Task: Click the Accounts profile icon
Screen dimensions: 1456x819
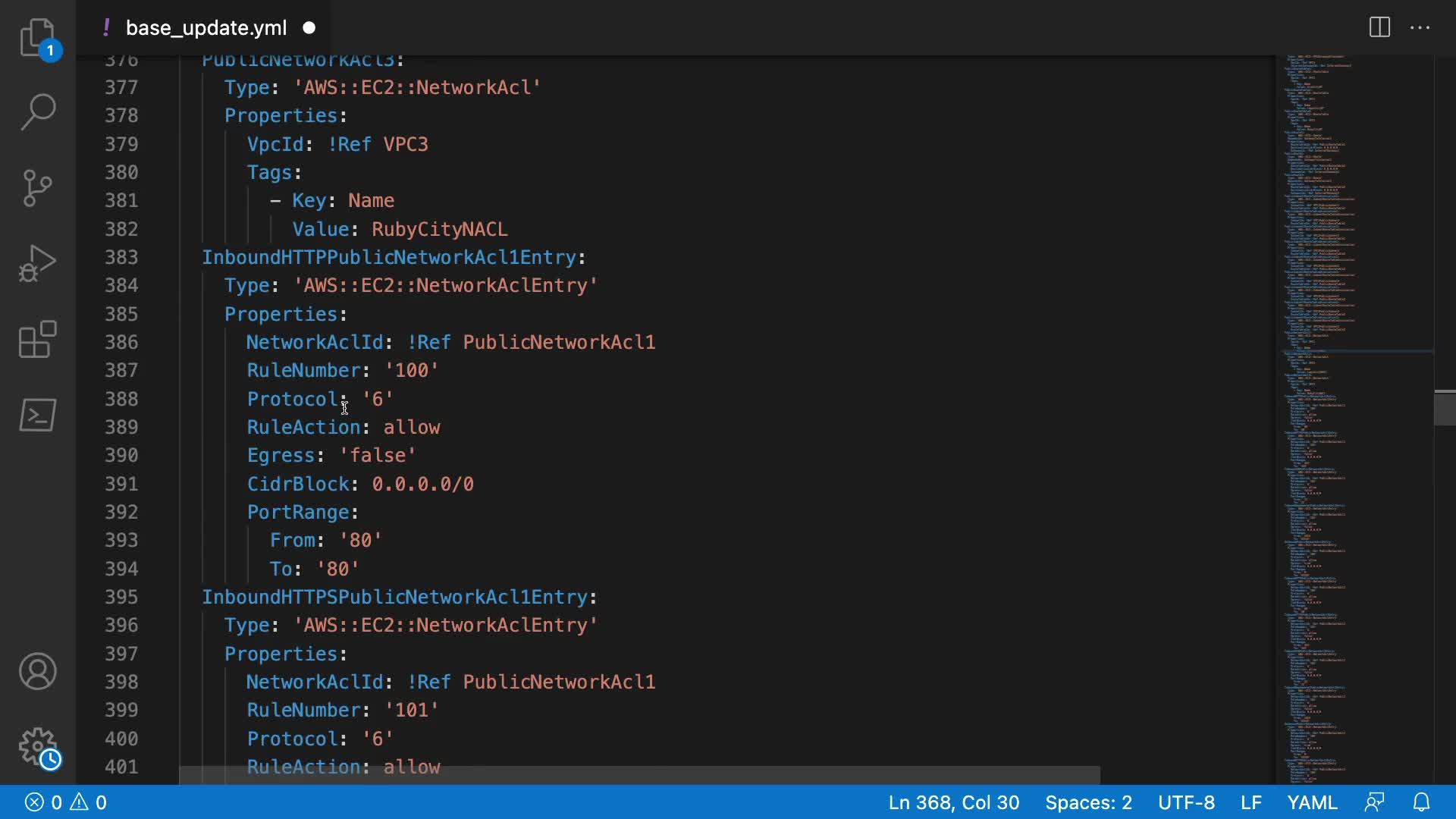Action: pos(37,671)
